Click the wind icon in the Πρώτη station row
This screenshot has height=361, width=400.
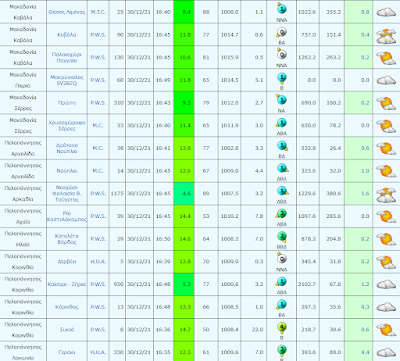[281, 100]
